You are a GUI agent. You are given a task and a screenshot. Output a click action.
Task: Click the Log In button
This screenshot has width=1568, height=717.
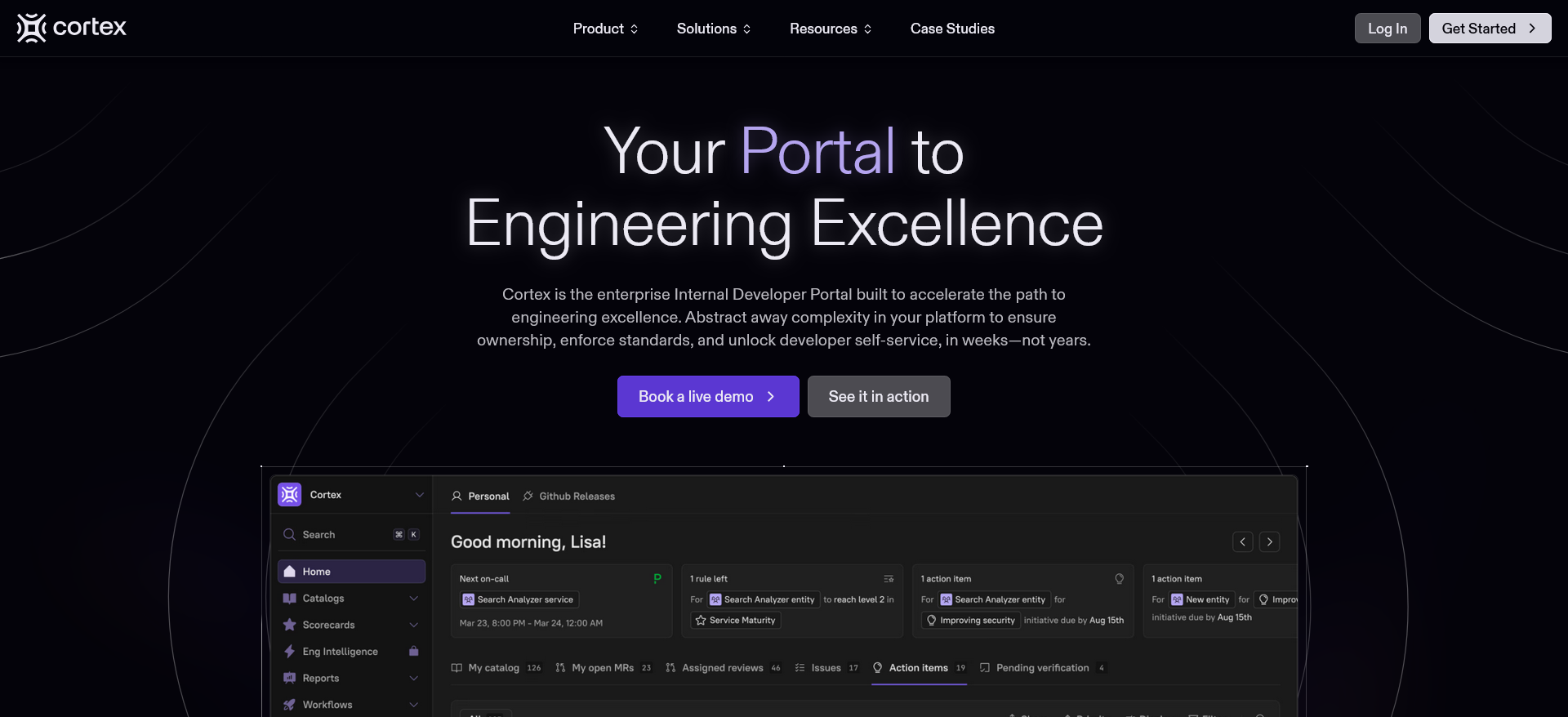(1388, 29)
